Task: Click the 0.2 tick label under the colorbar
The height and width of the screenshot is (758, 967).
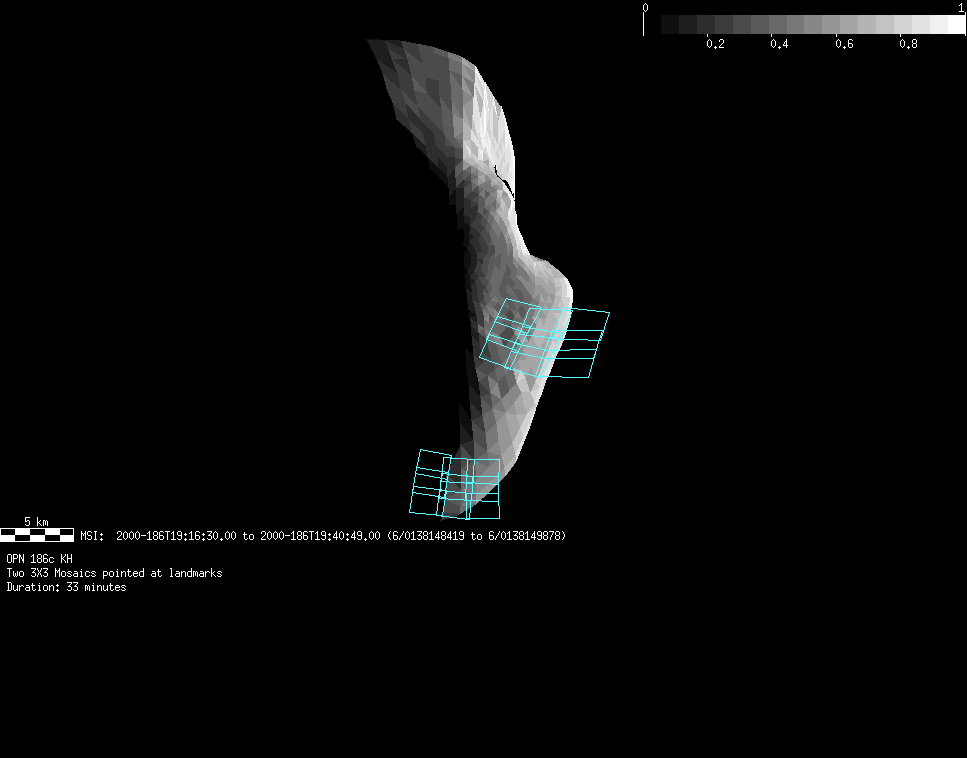Action: click(x=715, y=44)
